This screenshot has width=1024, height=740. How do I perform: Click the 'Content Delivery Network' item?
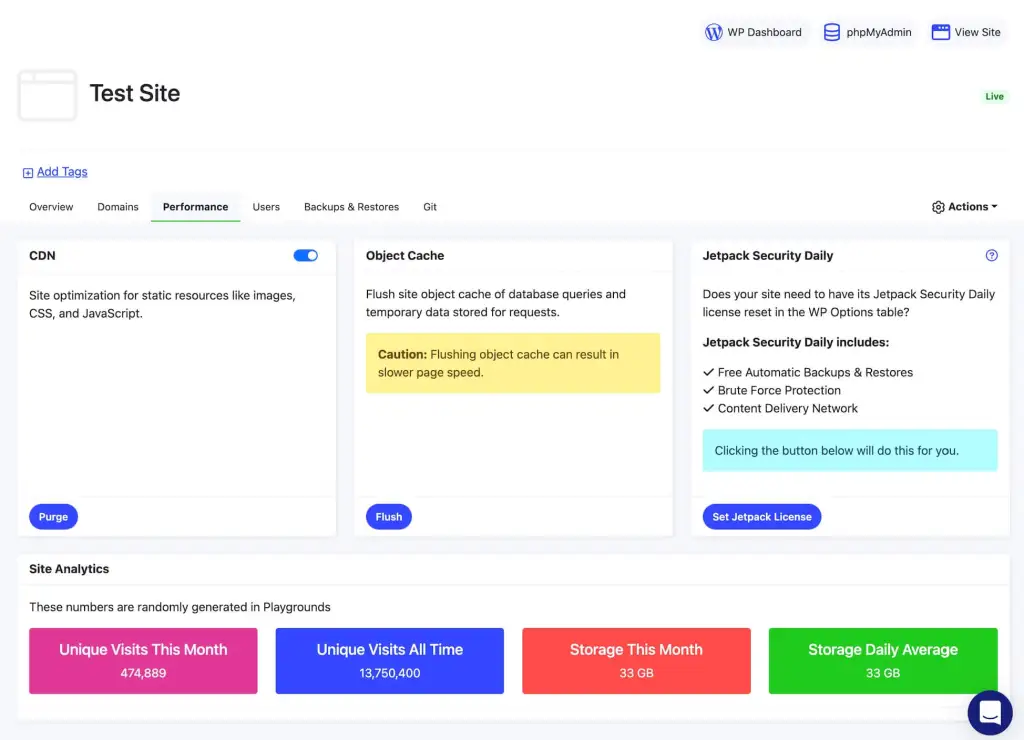(x=780, y=408)
